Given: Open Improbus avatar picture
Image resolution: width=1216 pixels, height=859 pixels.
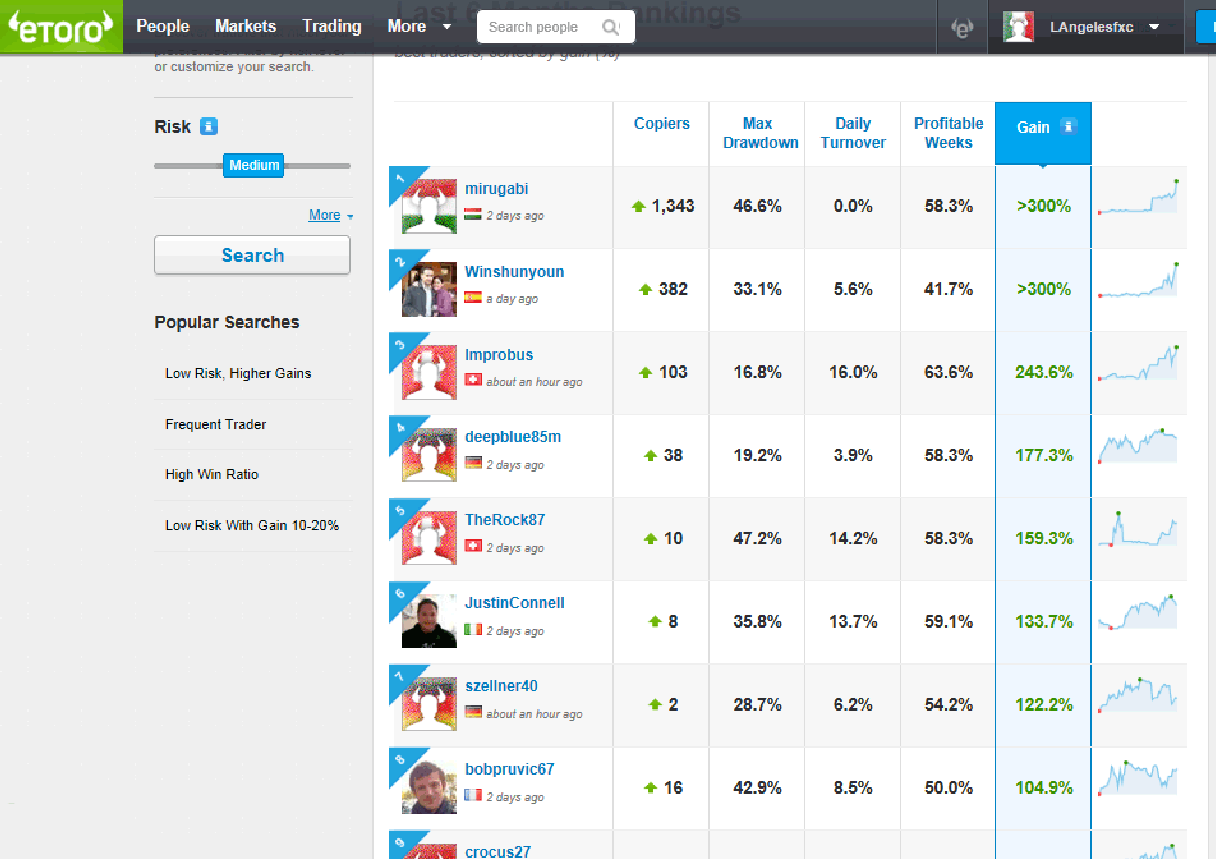Looking at the screenshot, I should click(x=429, y=372).
